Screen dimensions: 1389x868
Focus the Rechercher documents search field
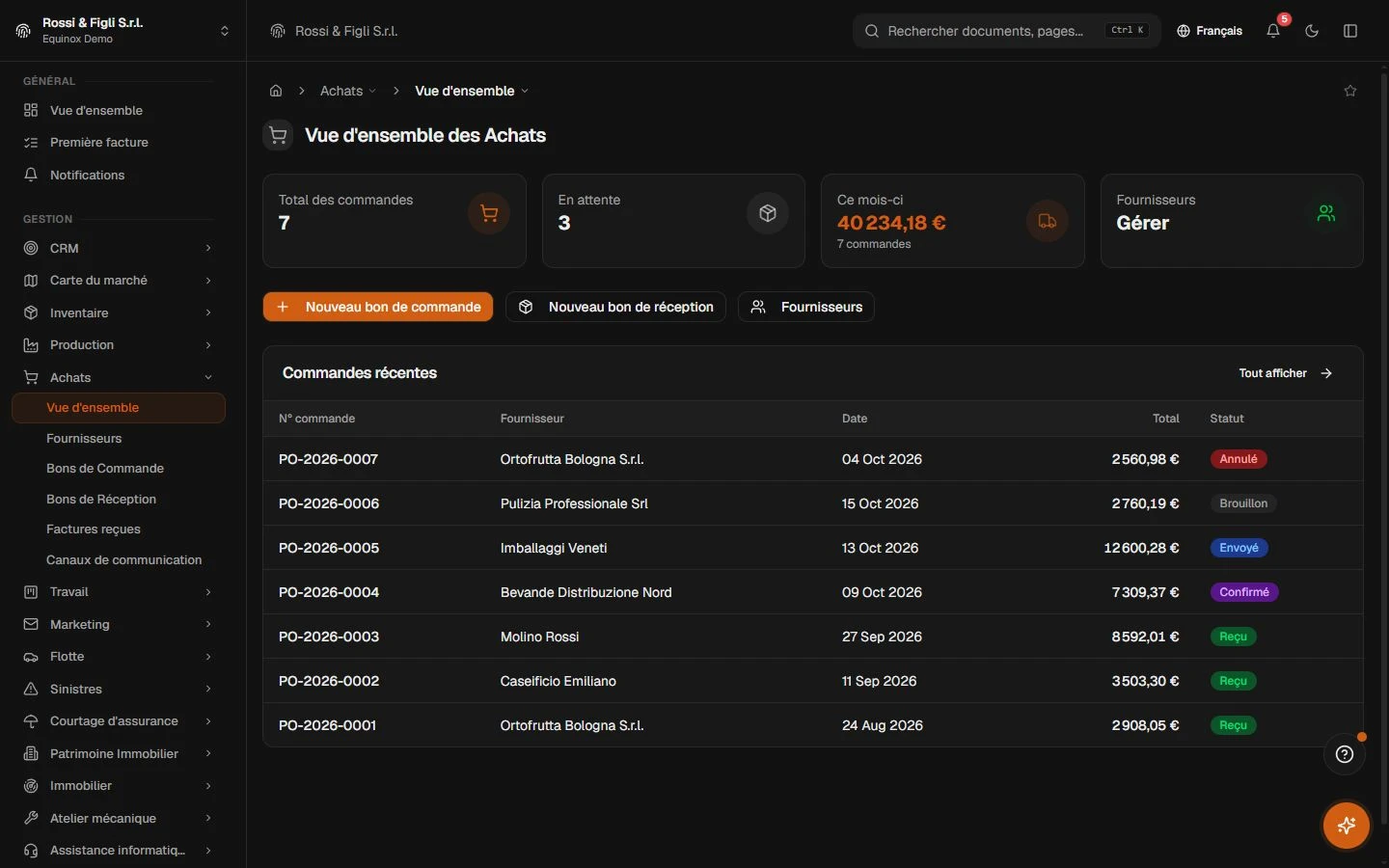(1006, 31)
